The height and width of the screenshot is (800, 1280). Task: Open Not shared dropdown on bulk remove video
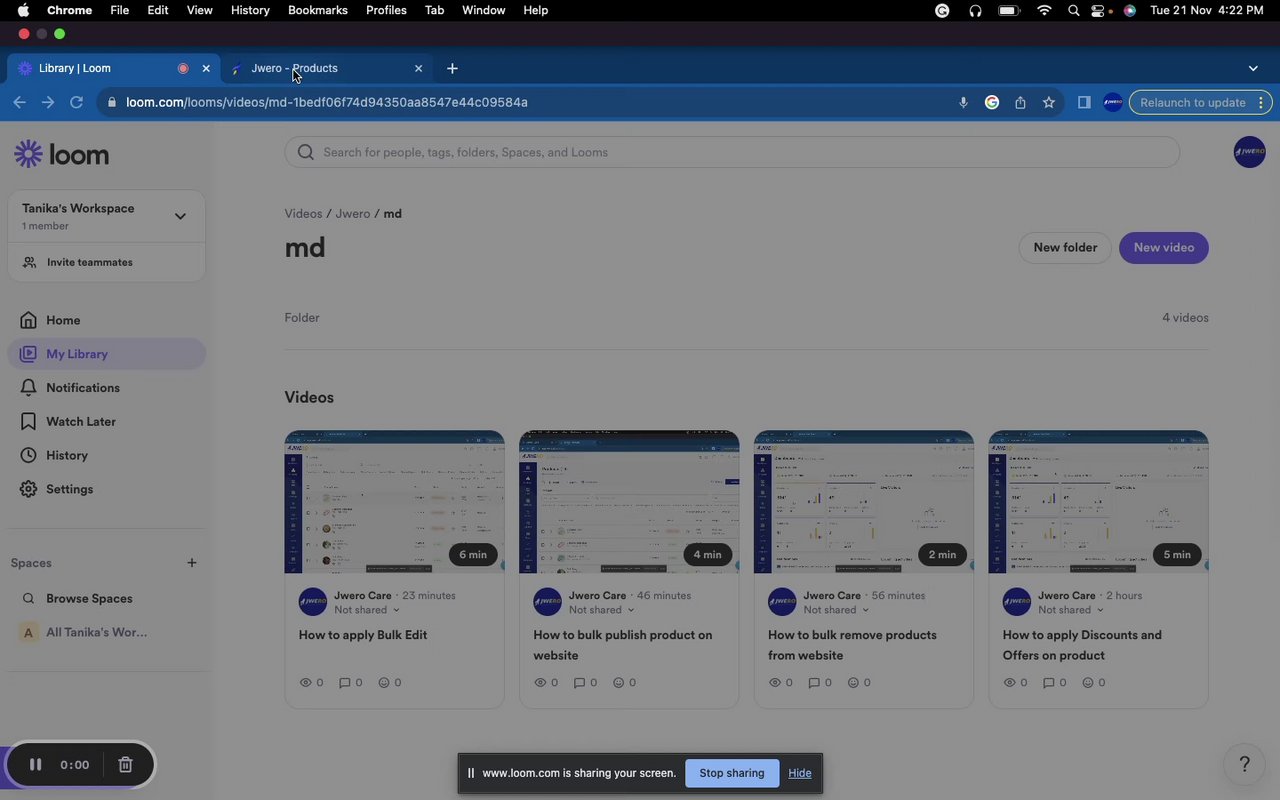pyautogui.click(x=836, y=610)
